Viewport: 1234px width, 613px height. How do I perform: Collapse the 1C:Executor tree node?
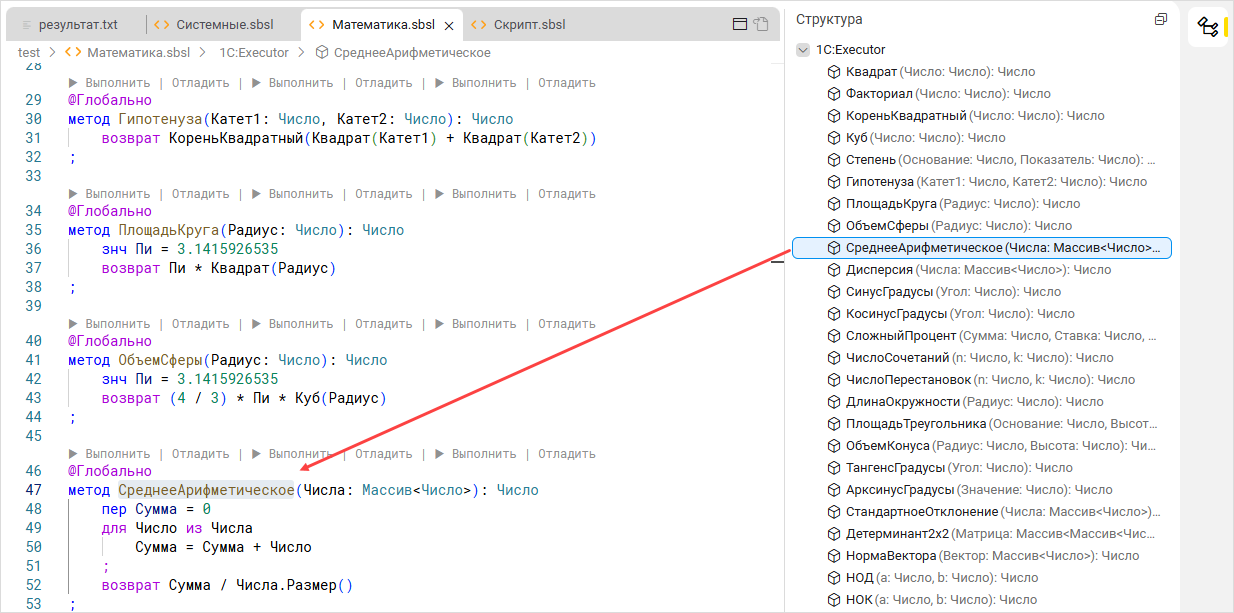[x=803, y=50]
